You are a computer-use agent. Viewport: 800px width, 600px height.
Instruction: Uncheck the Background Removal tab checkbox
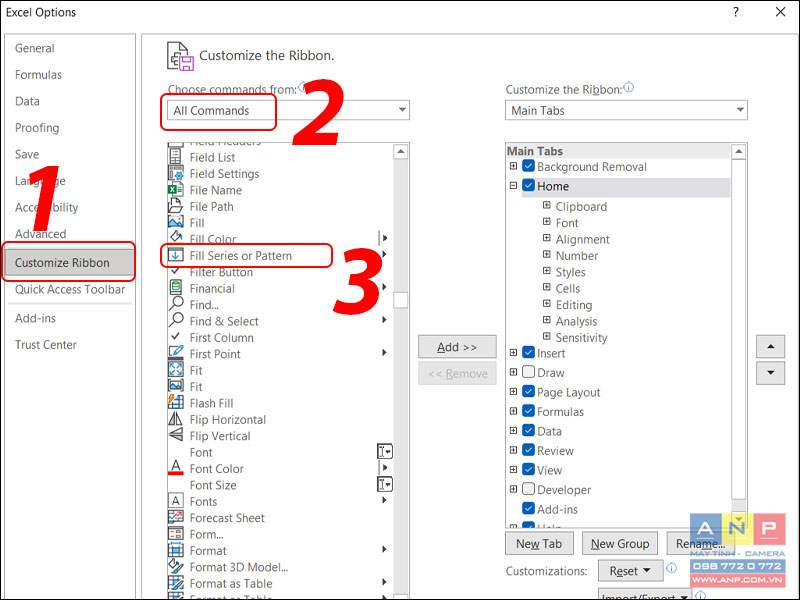coord(529,166)
